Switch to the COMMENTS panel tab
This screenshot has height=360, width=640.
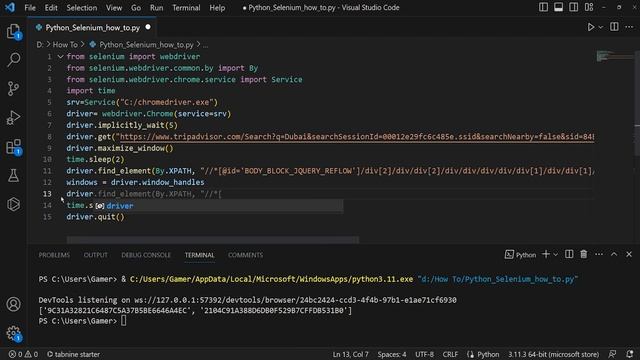[x=245, y=255]
